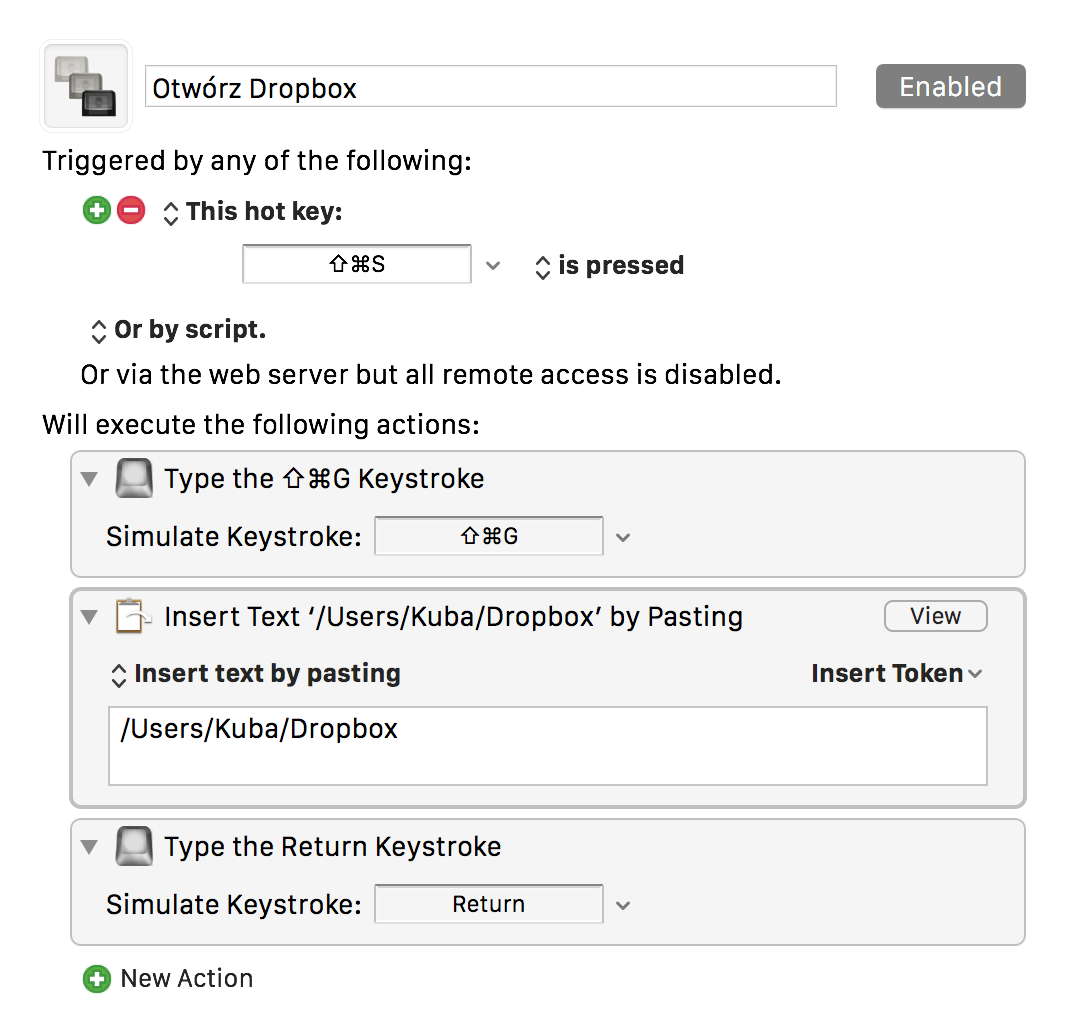Click the macro name field 'Otwórz Dropbox'

point(490,87)
